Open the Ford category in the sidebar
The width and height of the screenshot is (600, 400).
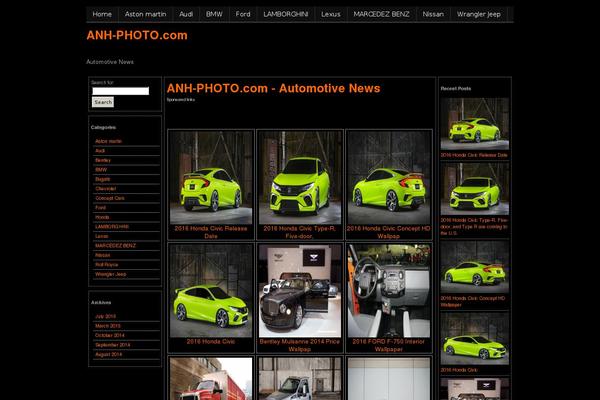coord(100,207)
